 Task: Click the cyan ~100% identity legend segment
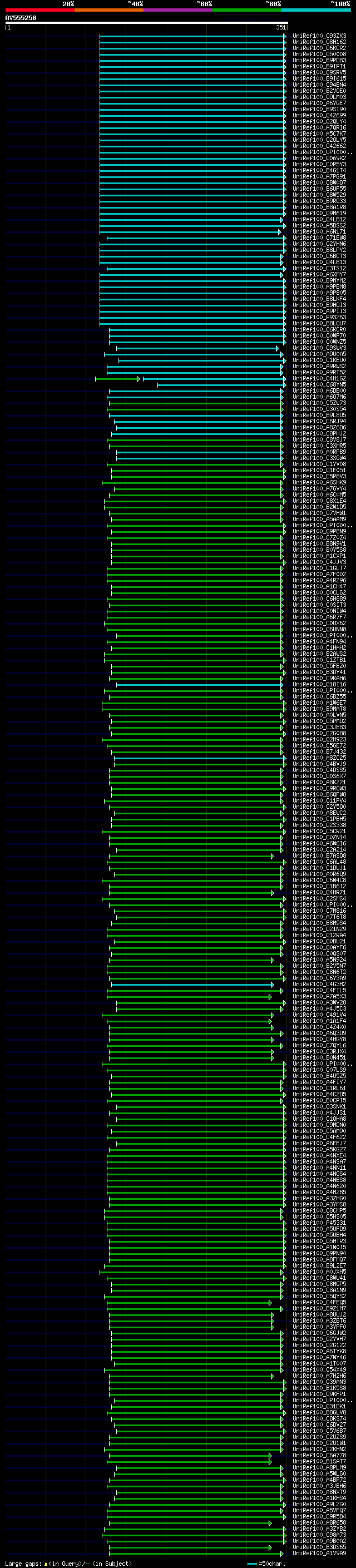coord(316,11)
